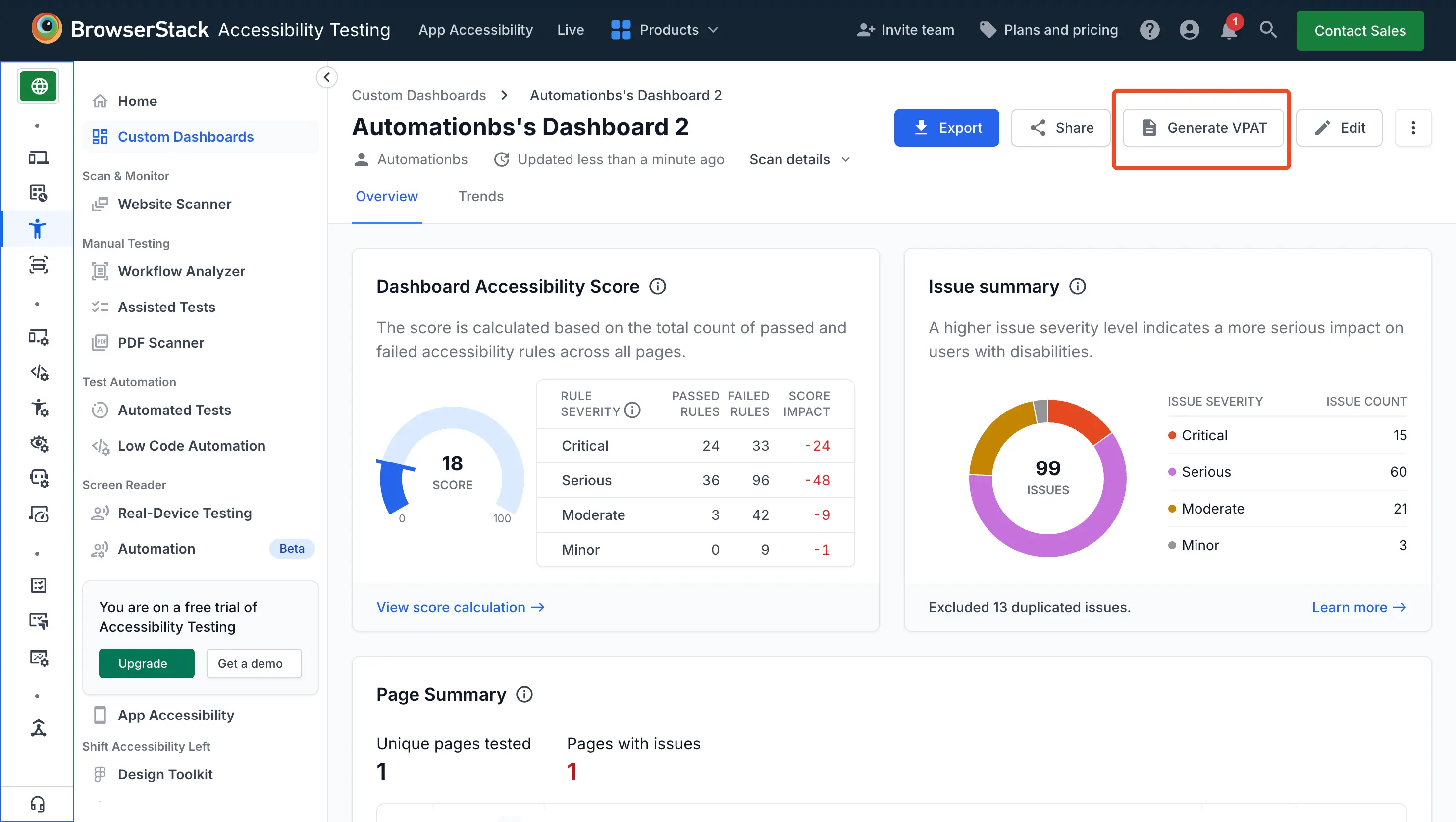This screenshot has height=822, width=1456.
Task: Open Design Toolkit in the sidebar
Action: click(200, 774)
